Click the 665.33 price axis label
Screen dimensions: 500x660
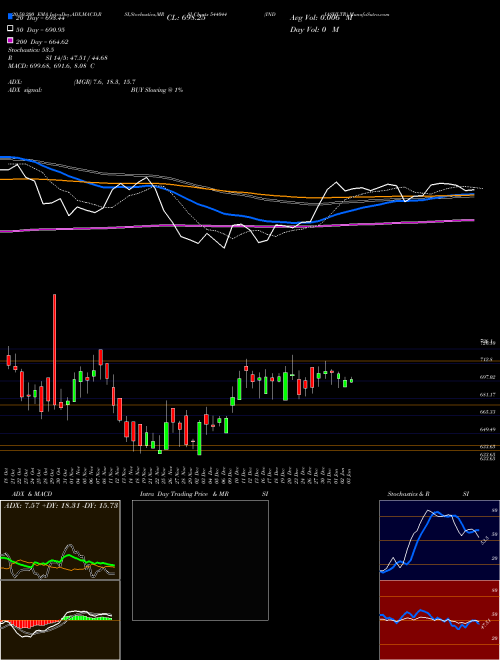pos(487,412)
